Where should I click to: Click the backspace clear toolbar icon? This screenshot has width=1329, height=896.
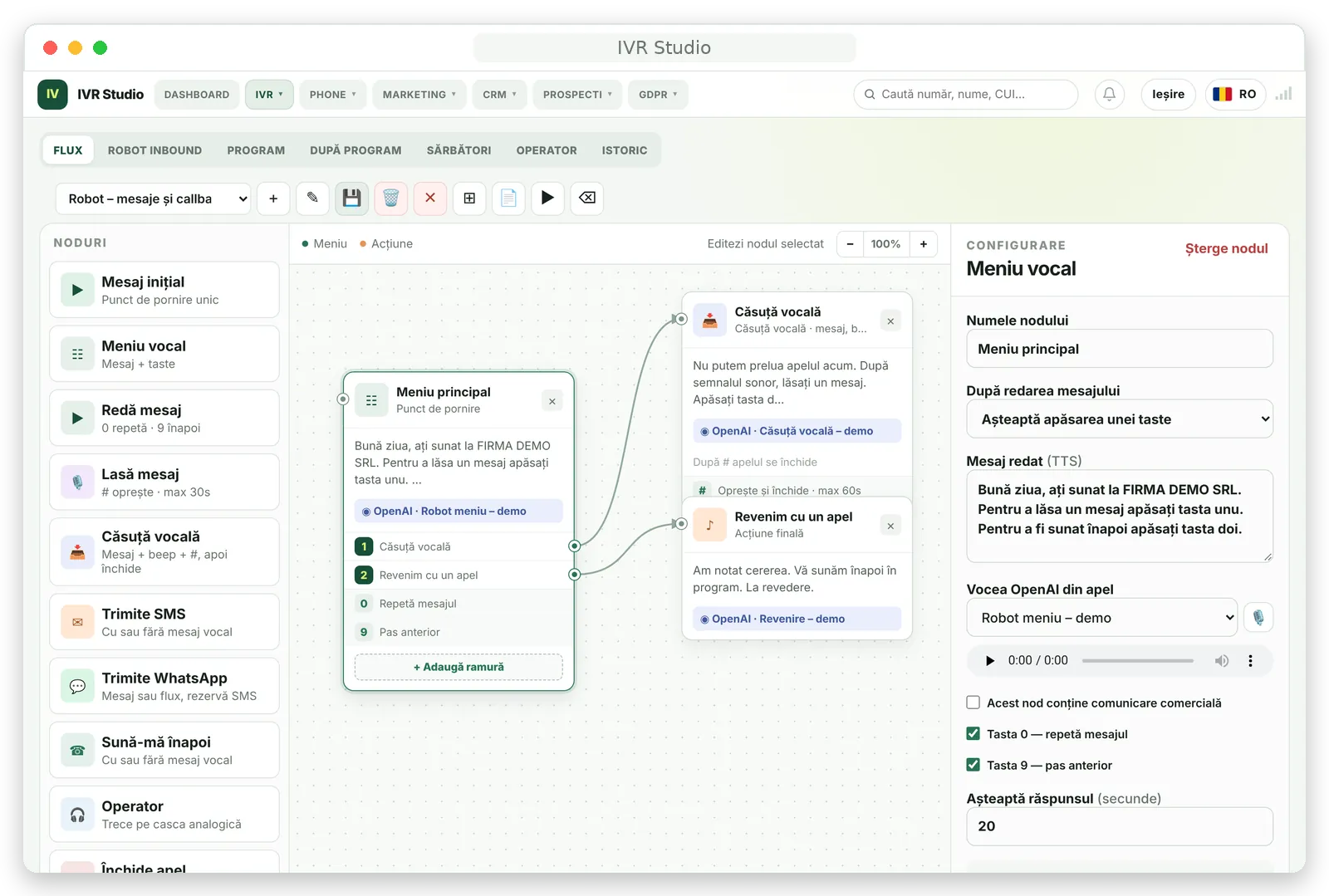tap(587, 198)
